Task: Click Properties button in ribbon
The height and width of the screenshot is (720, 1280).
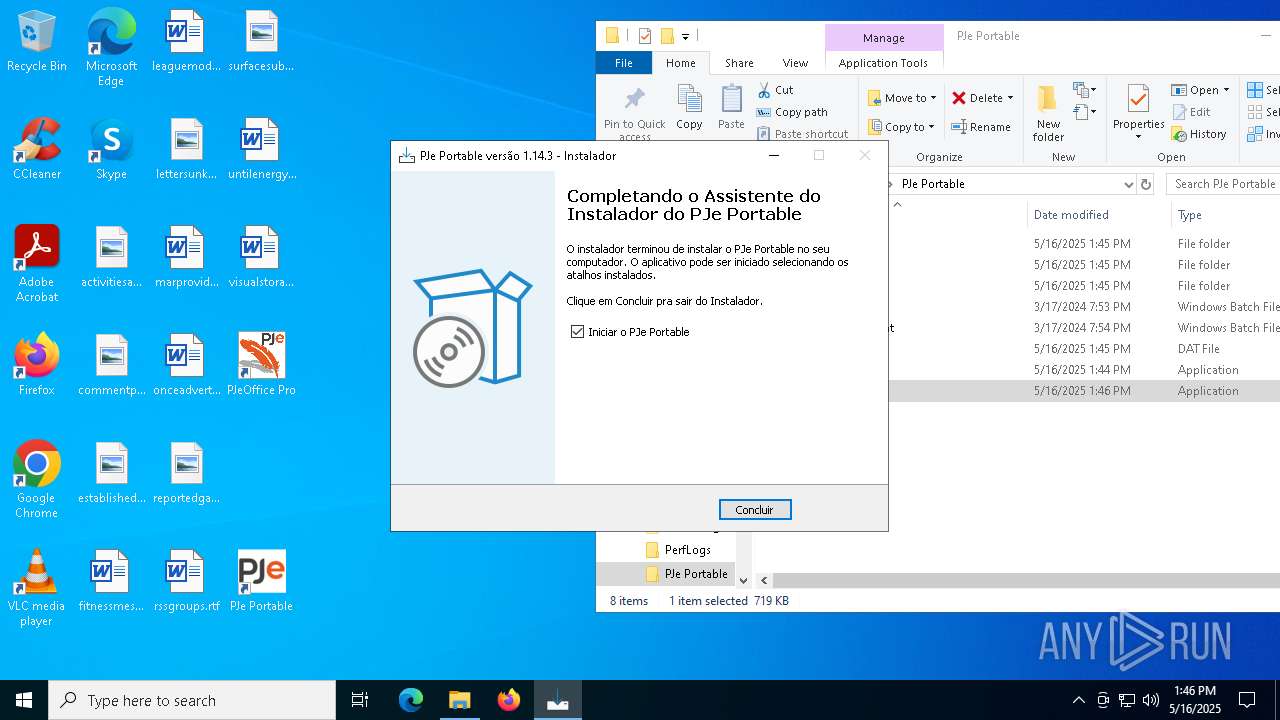Action: click(1138, 113)
